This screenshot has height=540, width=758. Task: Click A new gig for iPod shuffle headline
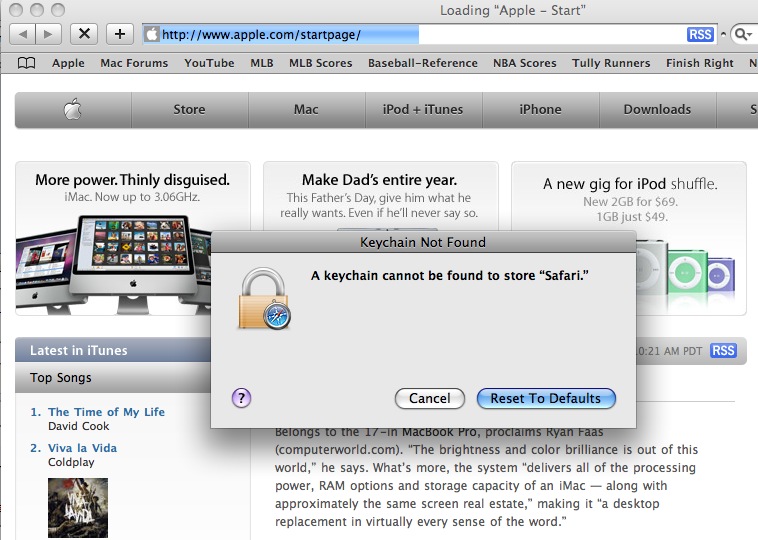point(630,184)
